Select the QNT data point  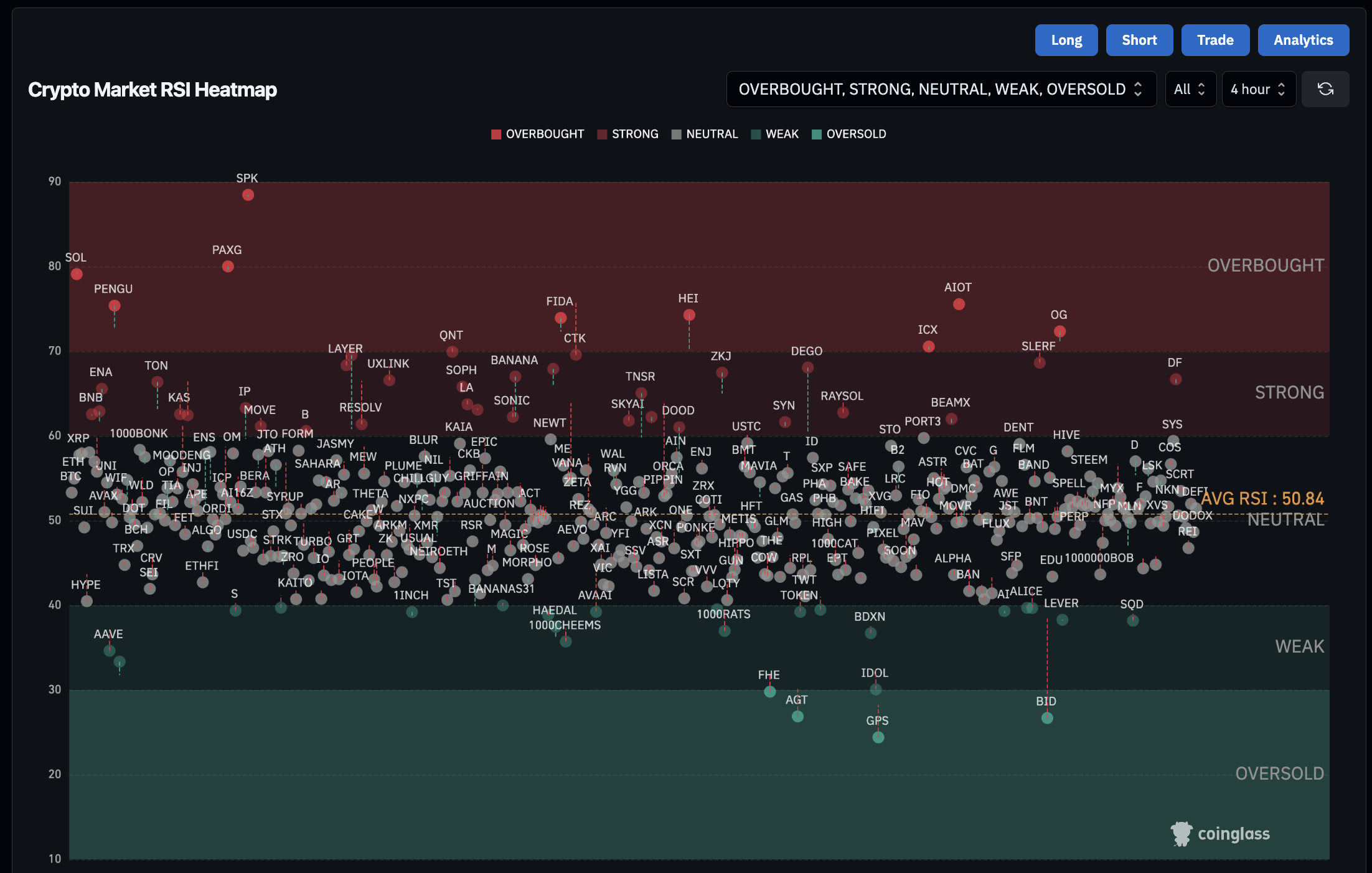pyautogui.click(x=453, y=352)
